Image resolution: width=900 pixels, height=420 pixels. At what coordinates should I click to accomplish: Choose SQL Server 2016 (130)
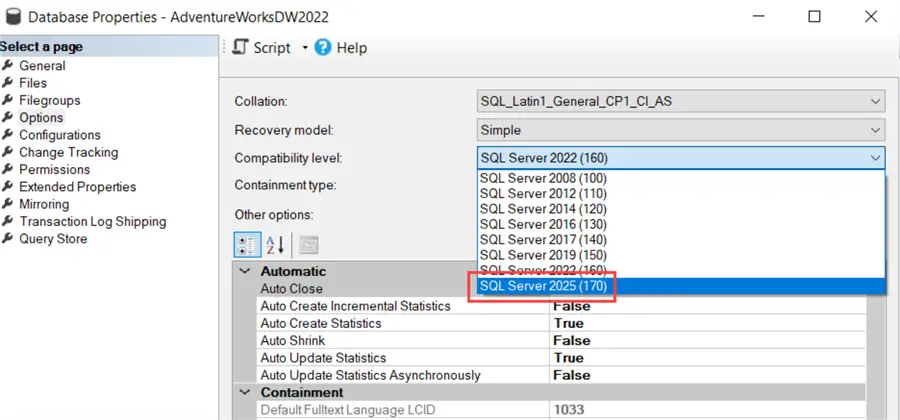pos(680,224)
